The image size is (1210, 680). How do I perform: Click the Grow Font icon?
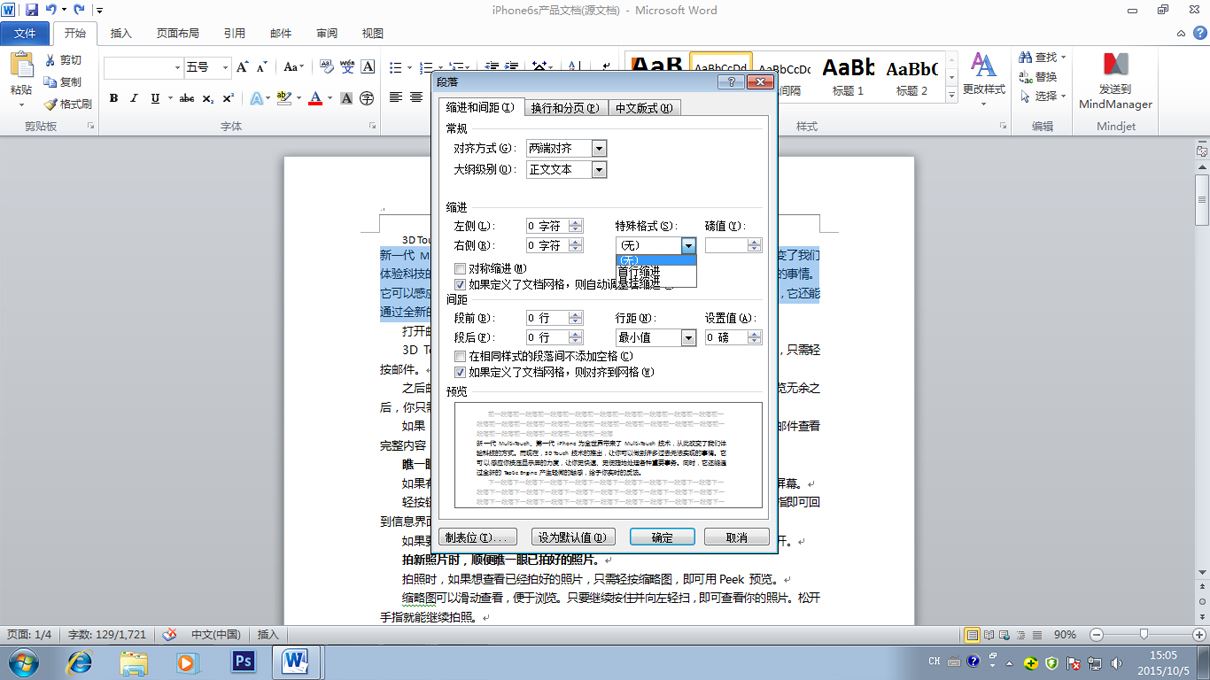[x=243, y=67]
